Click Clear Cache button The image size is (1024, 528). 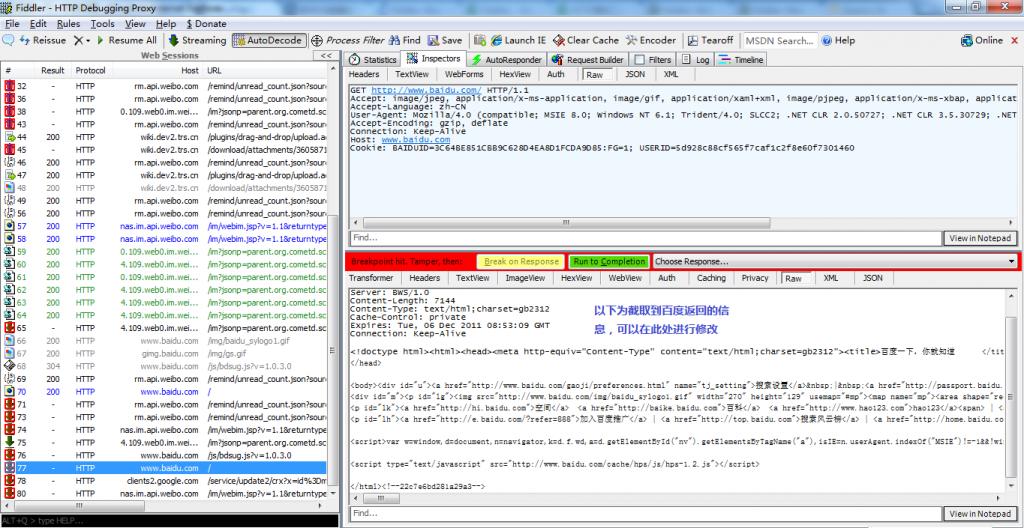tap(586, 41)
